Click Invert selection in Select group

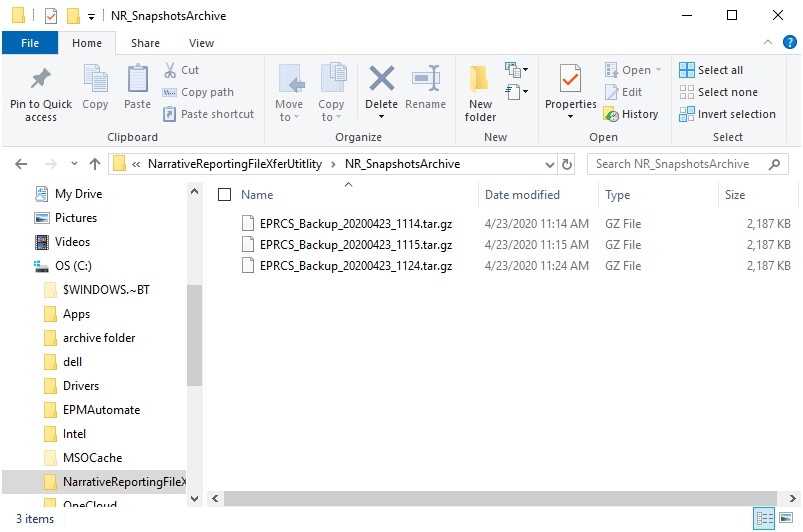point(727,114)
